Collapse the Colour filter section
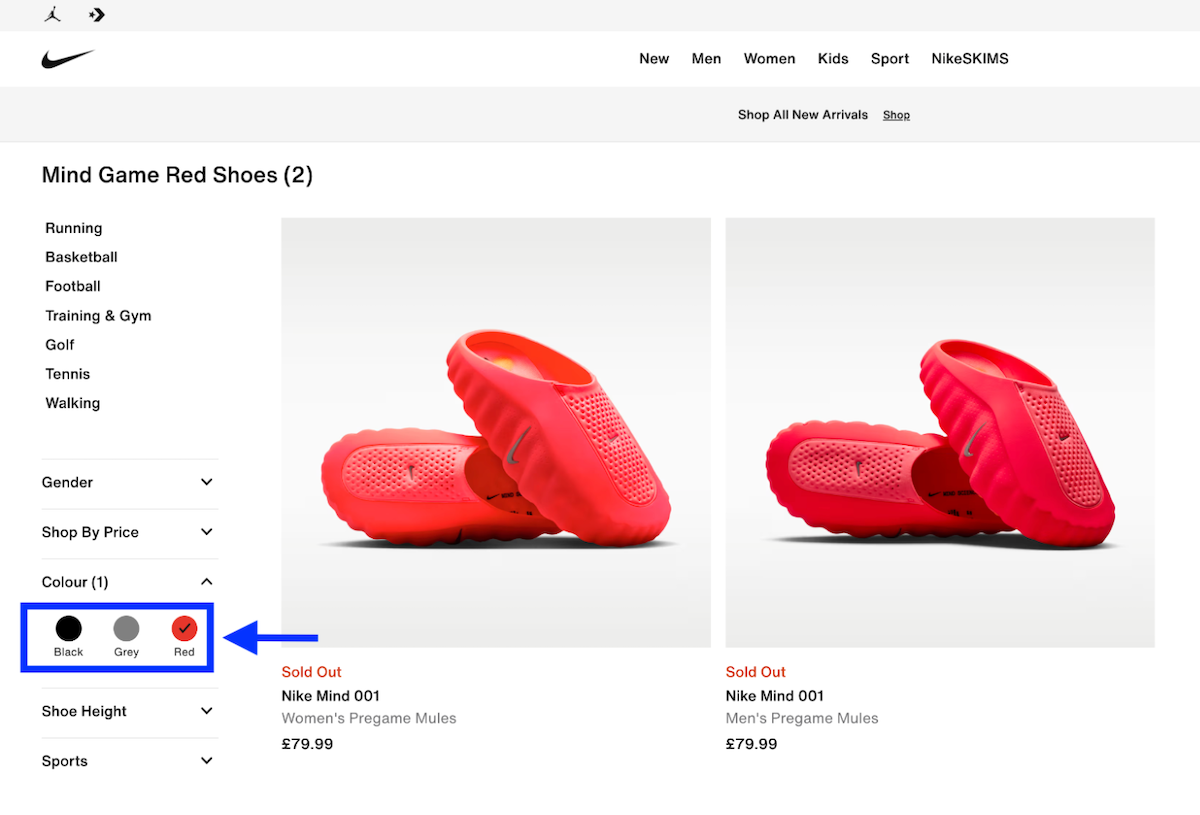The height and width of the screenshot is (815, 1200). pos(128,581)
